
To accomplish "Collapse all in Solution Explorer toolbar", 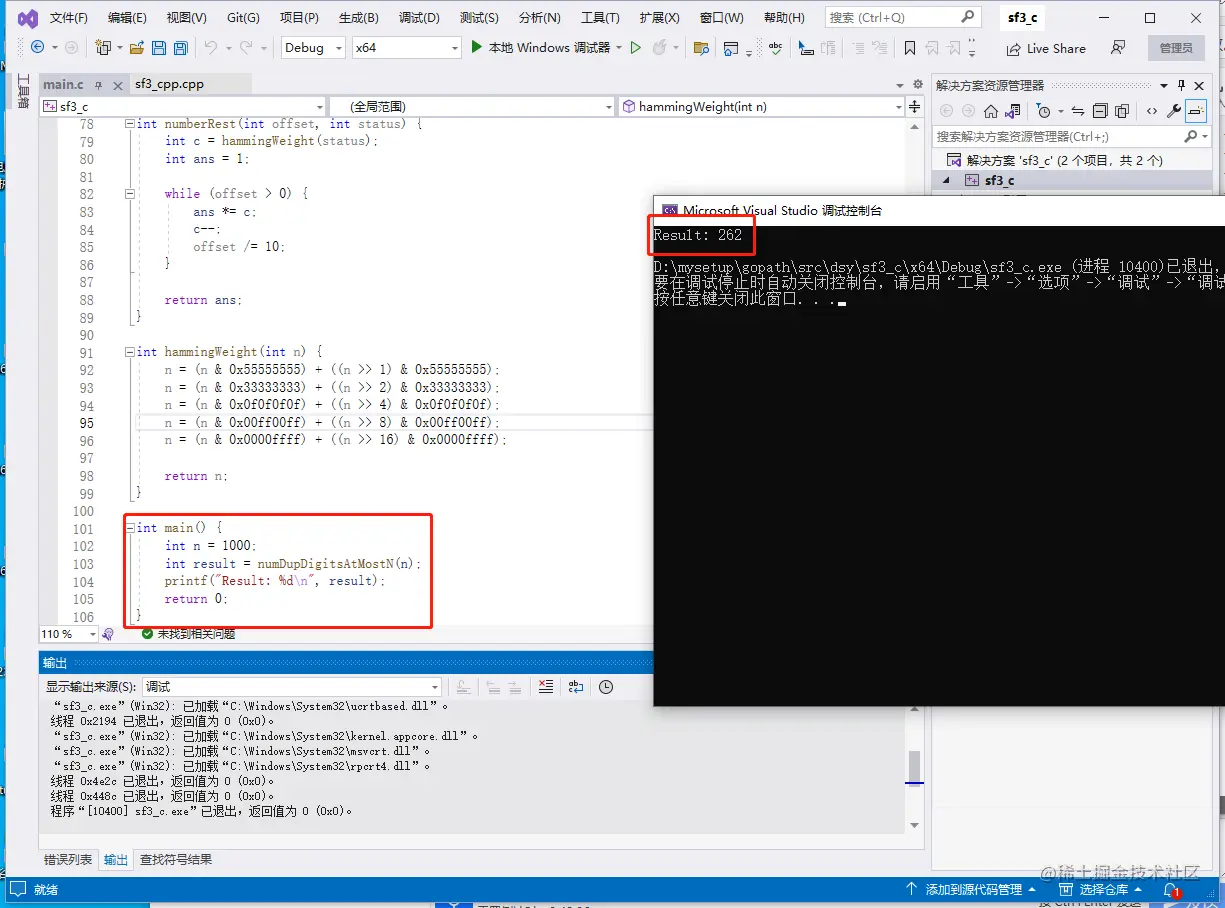I will click(x=1100, y=111).
